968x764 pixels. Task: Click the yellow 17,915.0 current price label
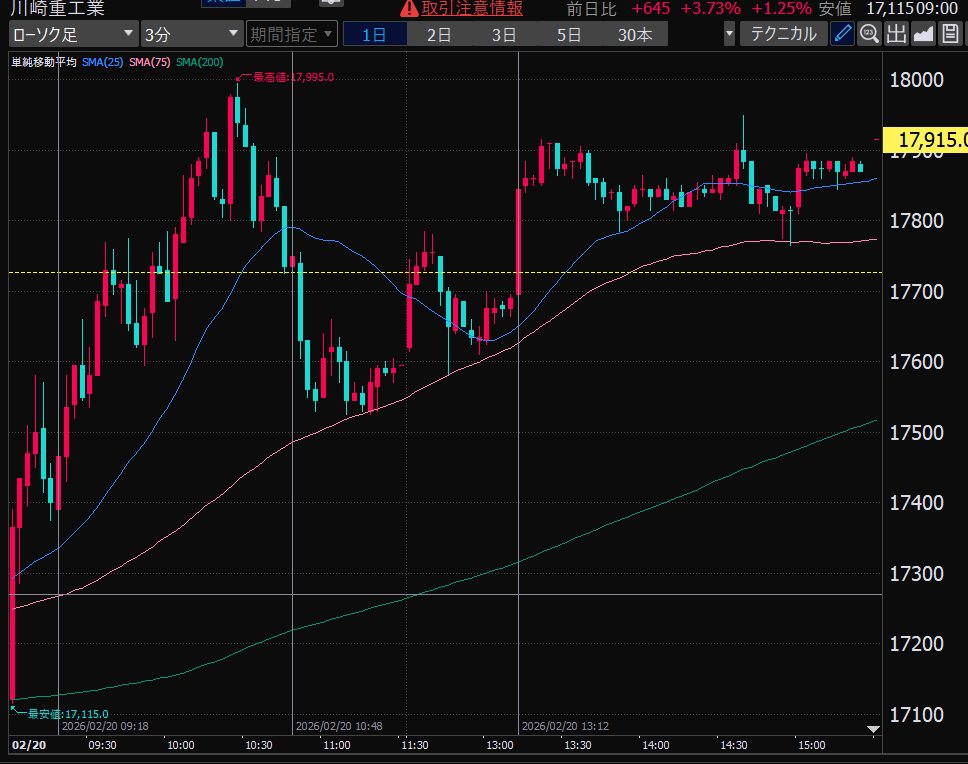(930, 140)
